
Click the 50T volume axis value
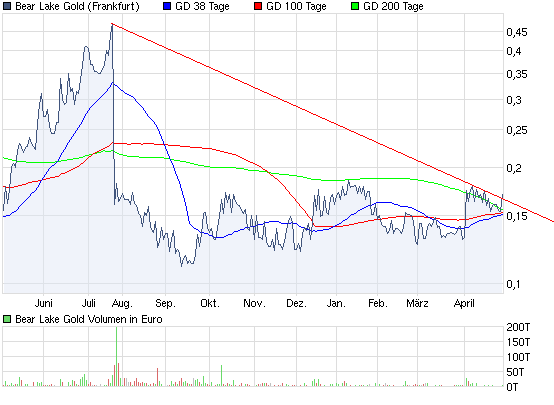pyautogui.click(x=515, y=372)
